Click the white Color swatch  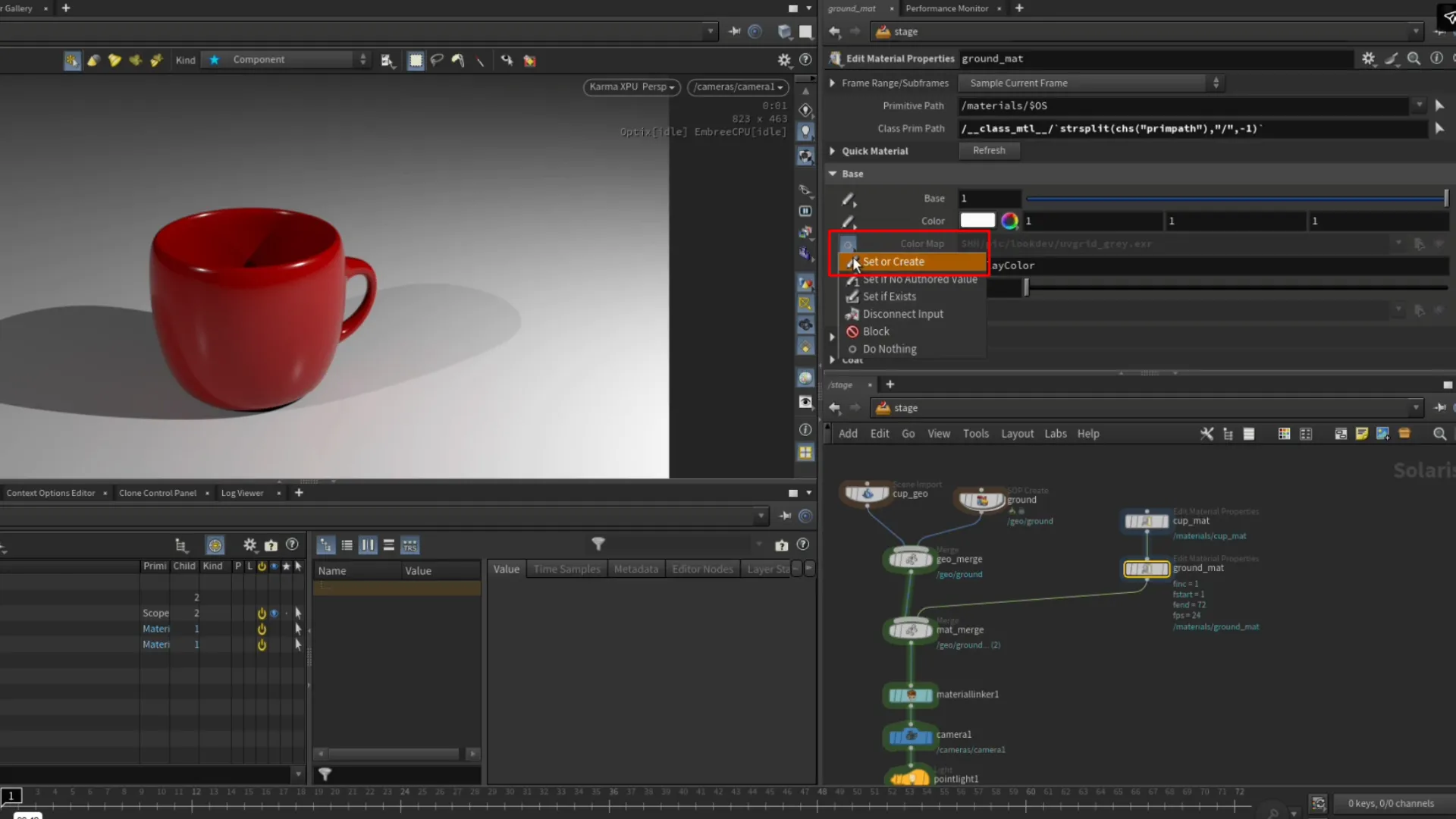coord(977,221)
